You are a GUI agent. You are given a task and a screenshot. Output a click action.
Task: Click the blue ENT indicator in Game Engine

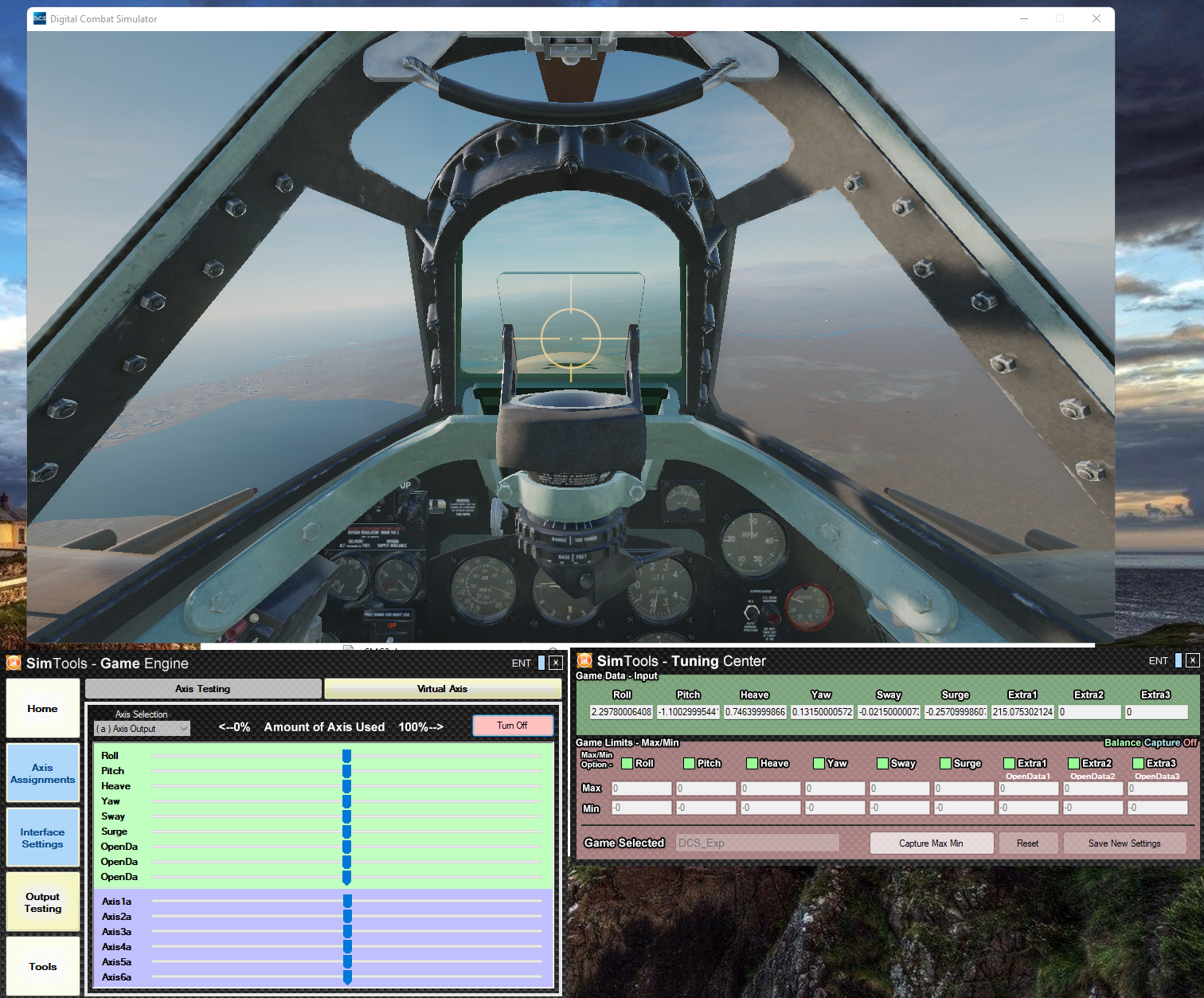pyautogui.click(x=541, y=663)
